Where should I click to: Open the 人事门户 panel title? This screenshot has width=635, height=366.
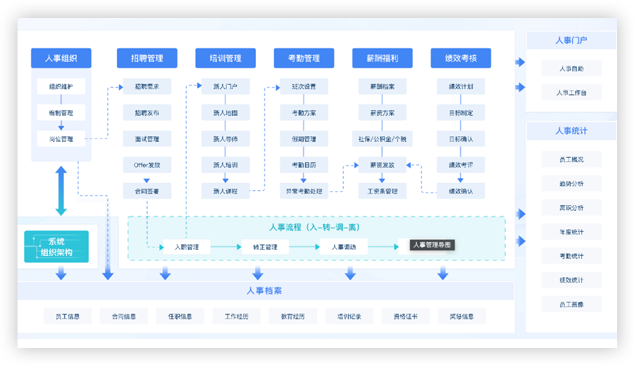click(571, 40)
